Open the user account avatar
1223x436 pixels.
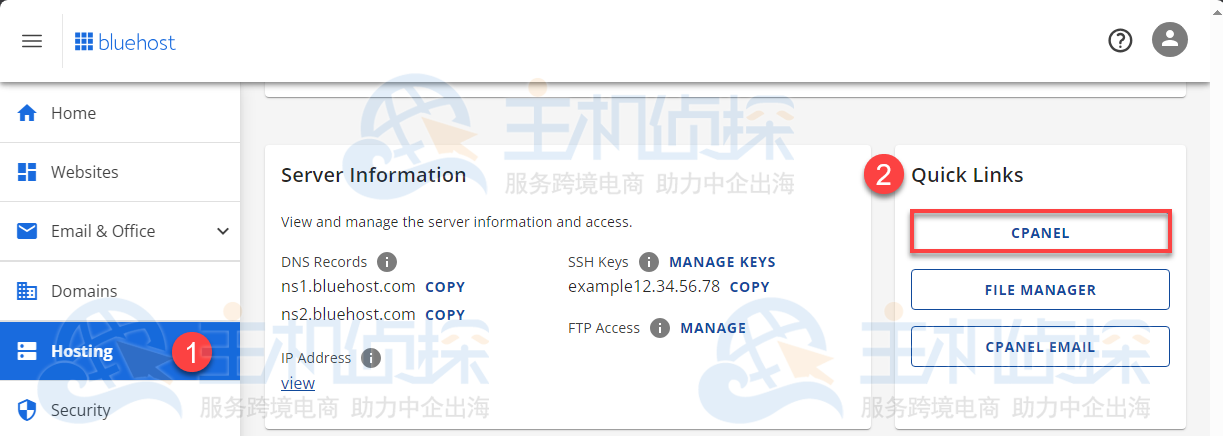click(x=1169, y=41)
